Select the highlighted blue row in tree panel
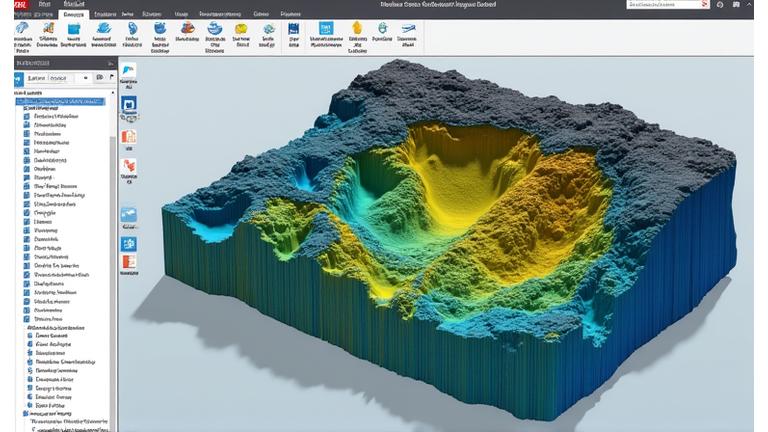 (62, 101)
